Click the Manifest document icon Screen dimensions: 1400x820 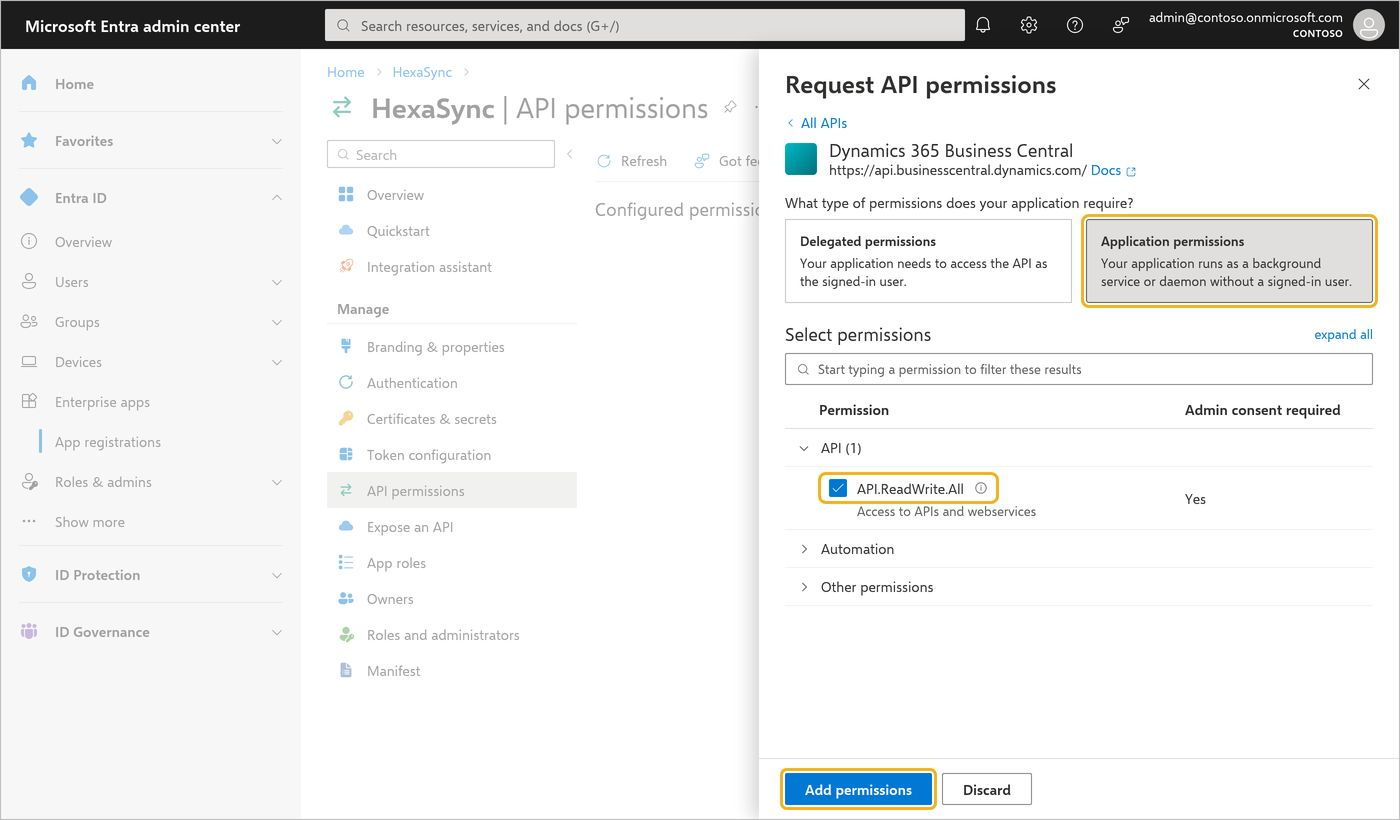tap(346, 671)
